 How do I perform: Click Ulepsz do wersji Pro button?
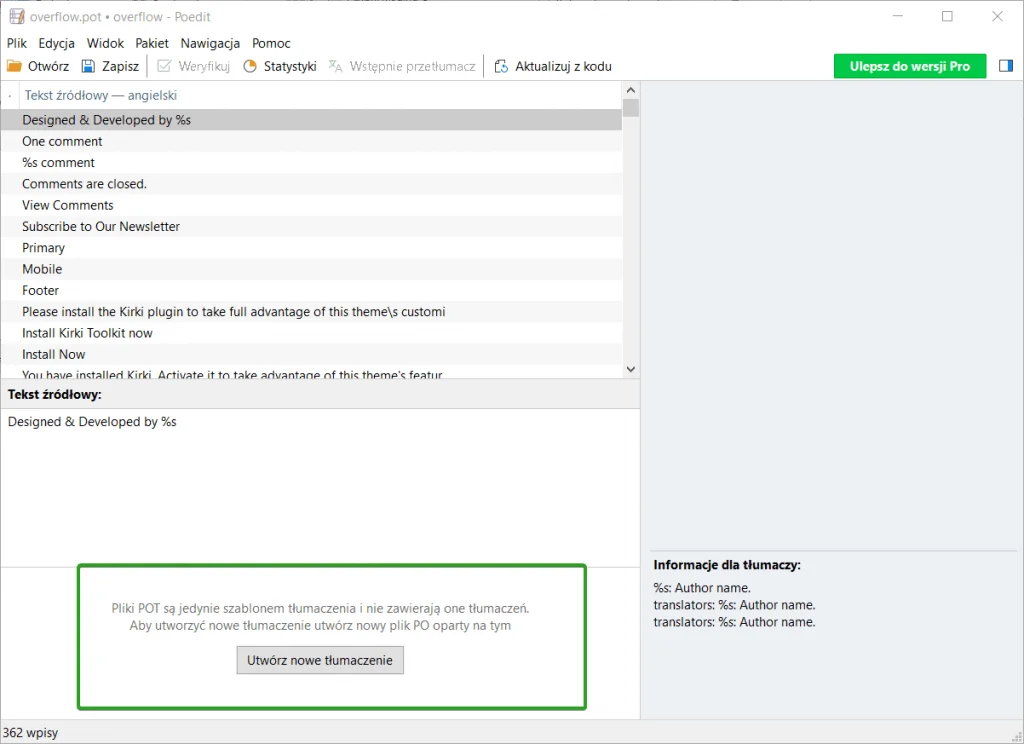point(910,66)
